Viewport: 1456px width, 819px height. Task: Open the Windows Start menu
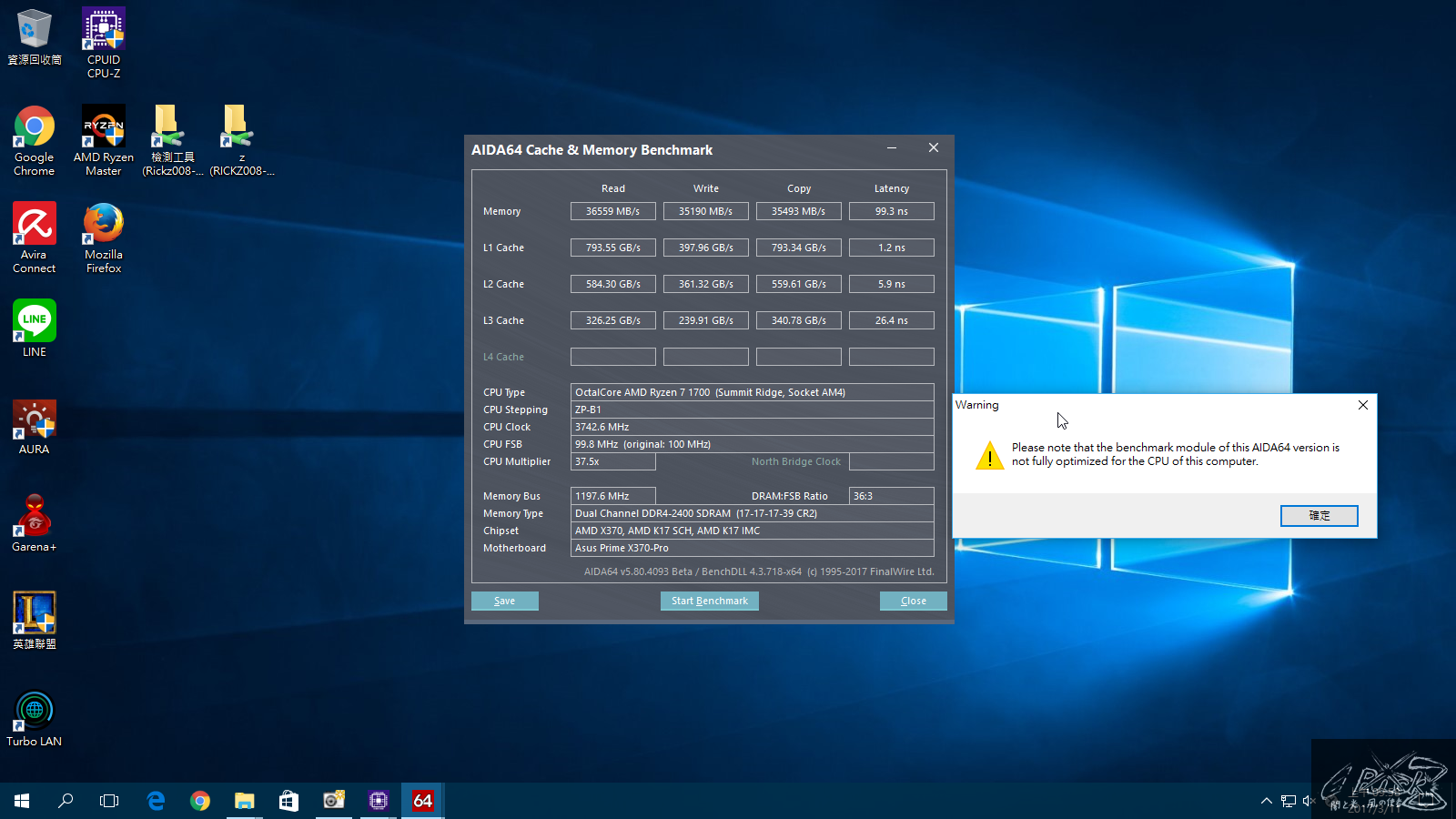point(22,801)
